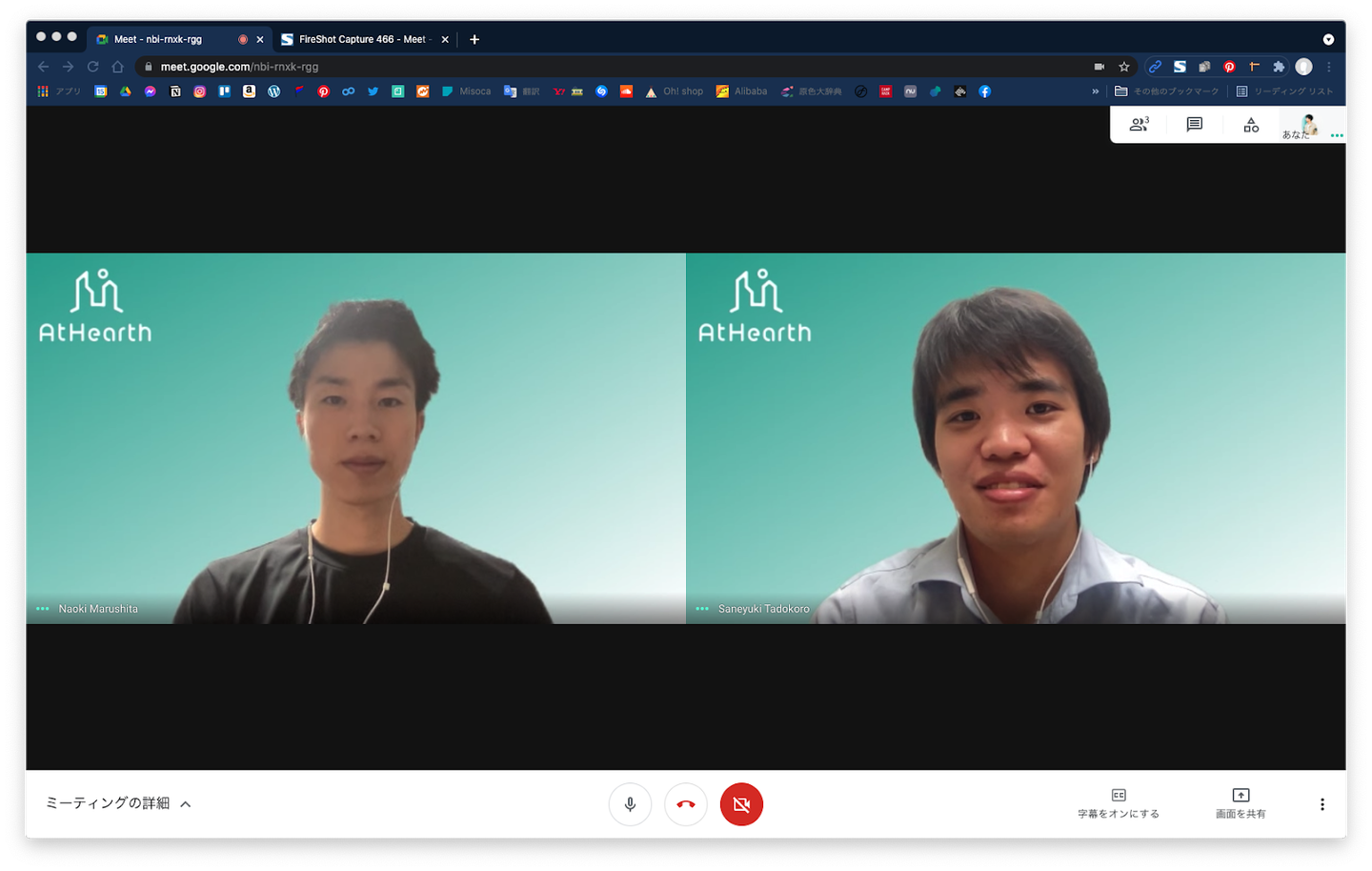Turn on captions (字幕をオンにする)
1372x871 pixels.
(x=1119, y=803)
